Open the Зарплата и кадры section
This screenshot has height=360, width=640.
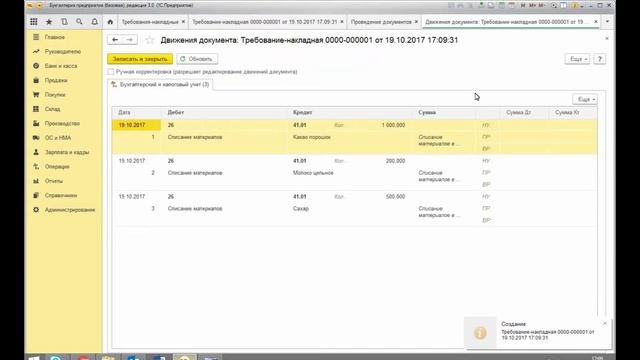click(67, 152)
